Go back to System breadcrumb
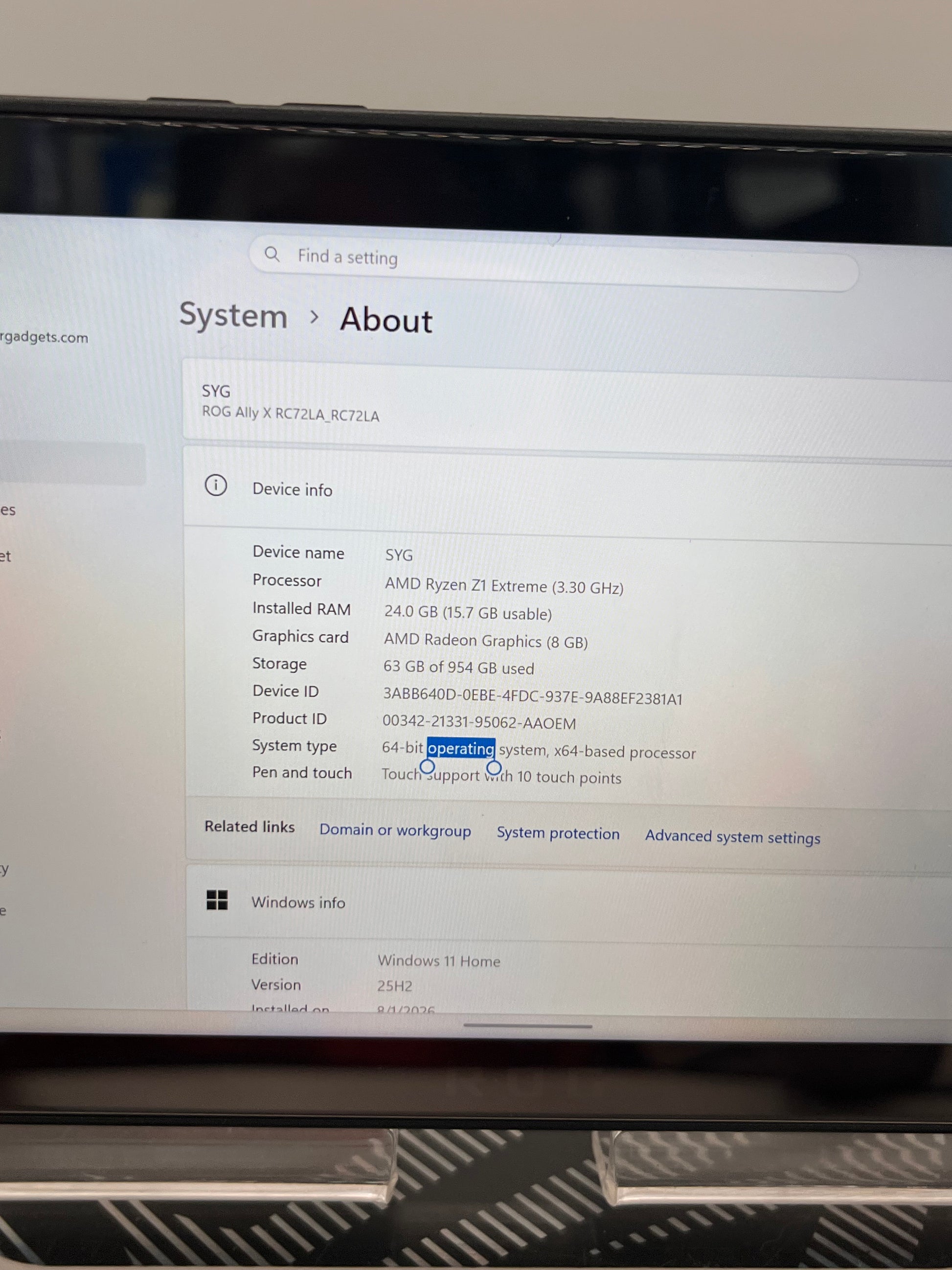 [x=233, y=316]
